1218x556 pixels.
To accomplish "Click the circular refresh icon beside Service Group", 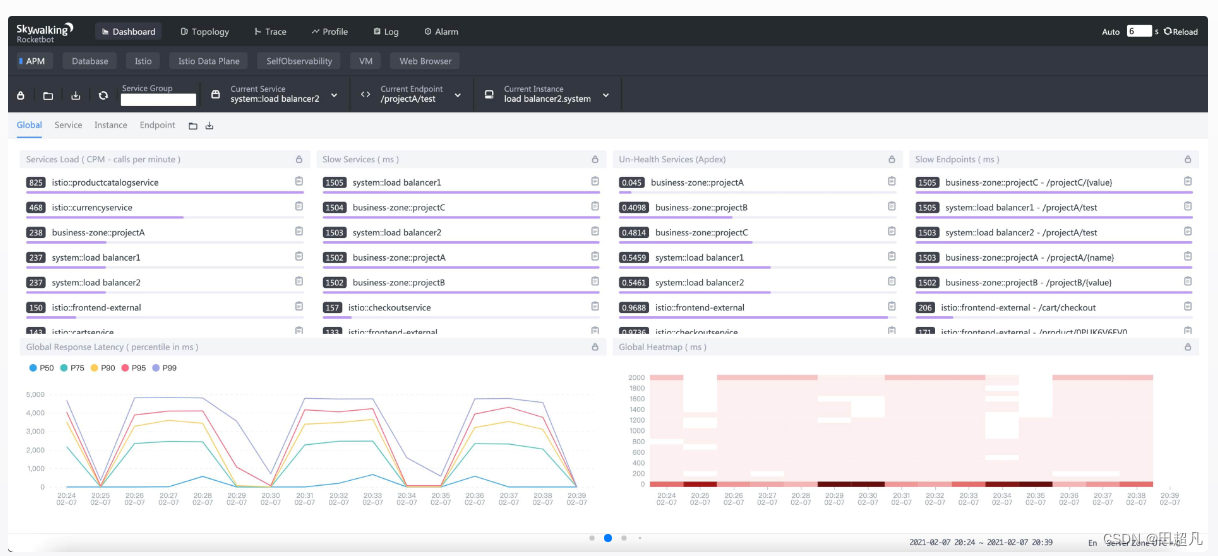I will [103, 96].
